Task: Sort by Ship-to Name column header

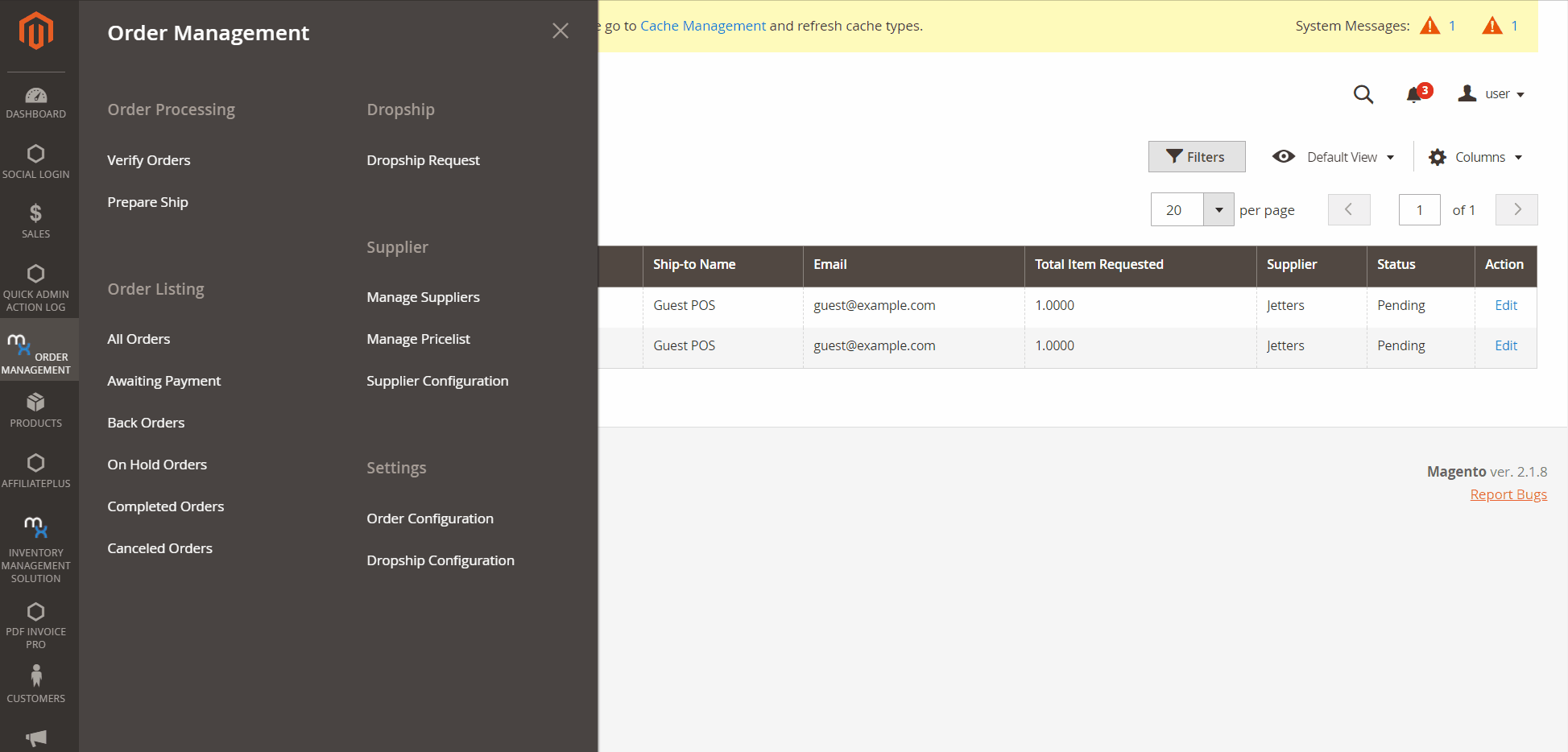Action: coord(722,267)
